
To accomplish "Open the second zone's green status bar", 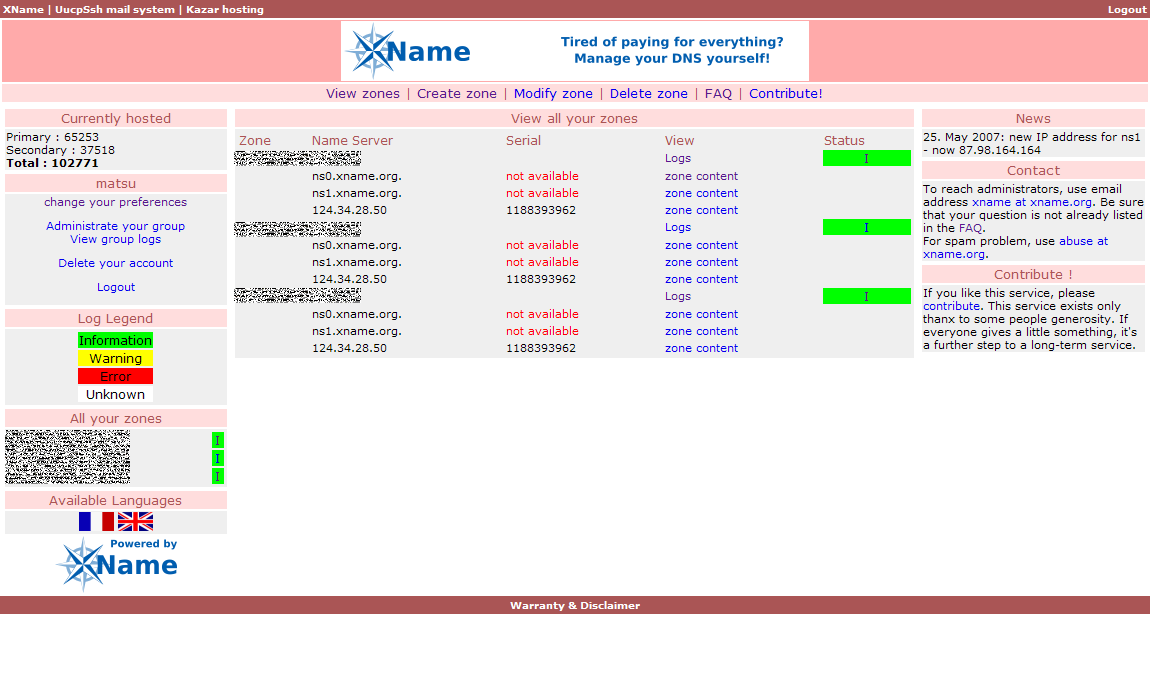I will [866, 227].
